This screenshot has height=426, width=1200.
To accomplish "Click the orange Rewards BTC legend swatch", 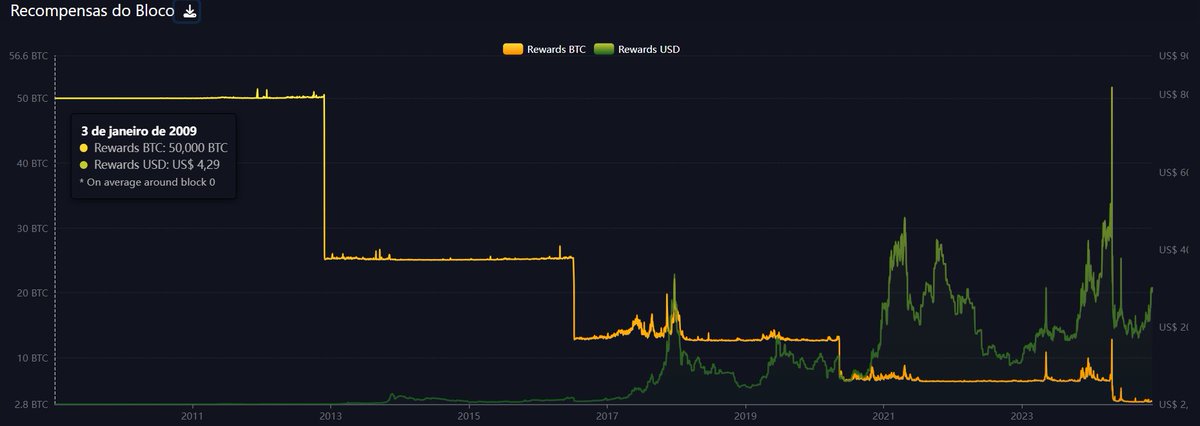I will [512, 49].
